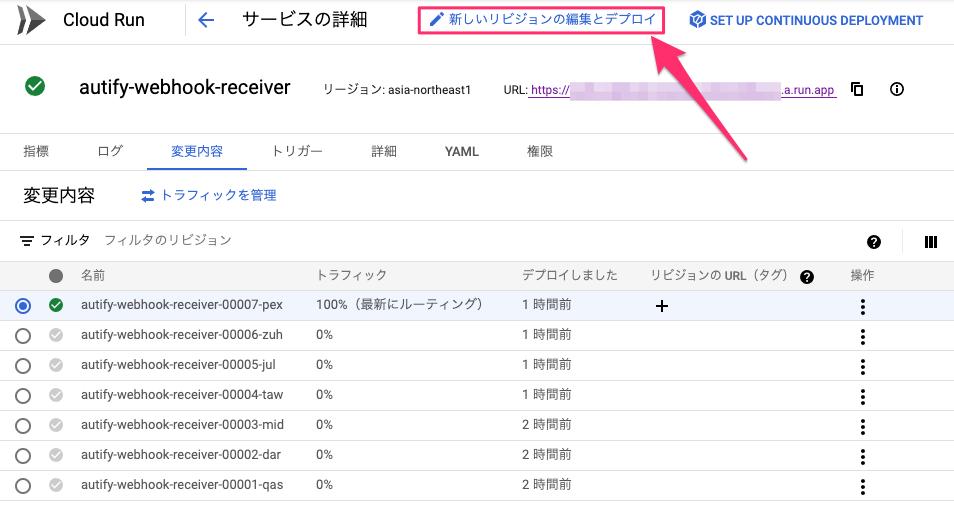
Task: Open the 権限 tab
Action: pos(540,151)
